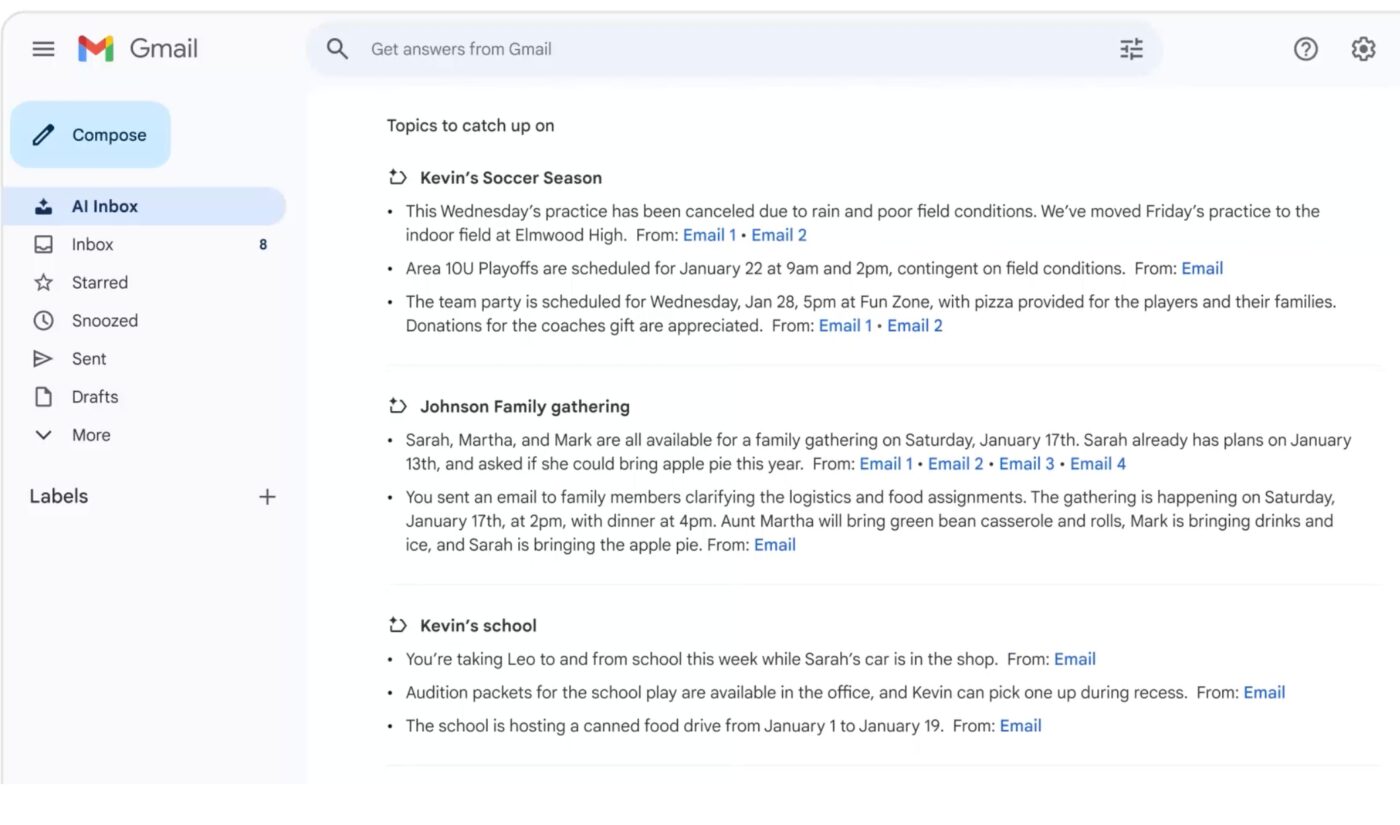Screen dimensions: 1400x825
Task: View Starred messages
Action: coord(102,282)
